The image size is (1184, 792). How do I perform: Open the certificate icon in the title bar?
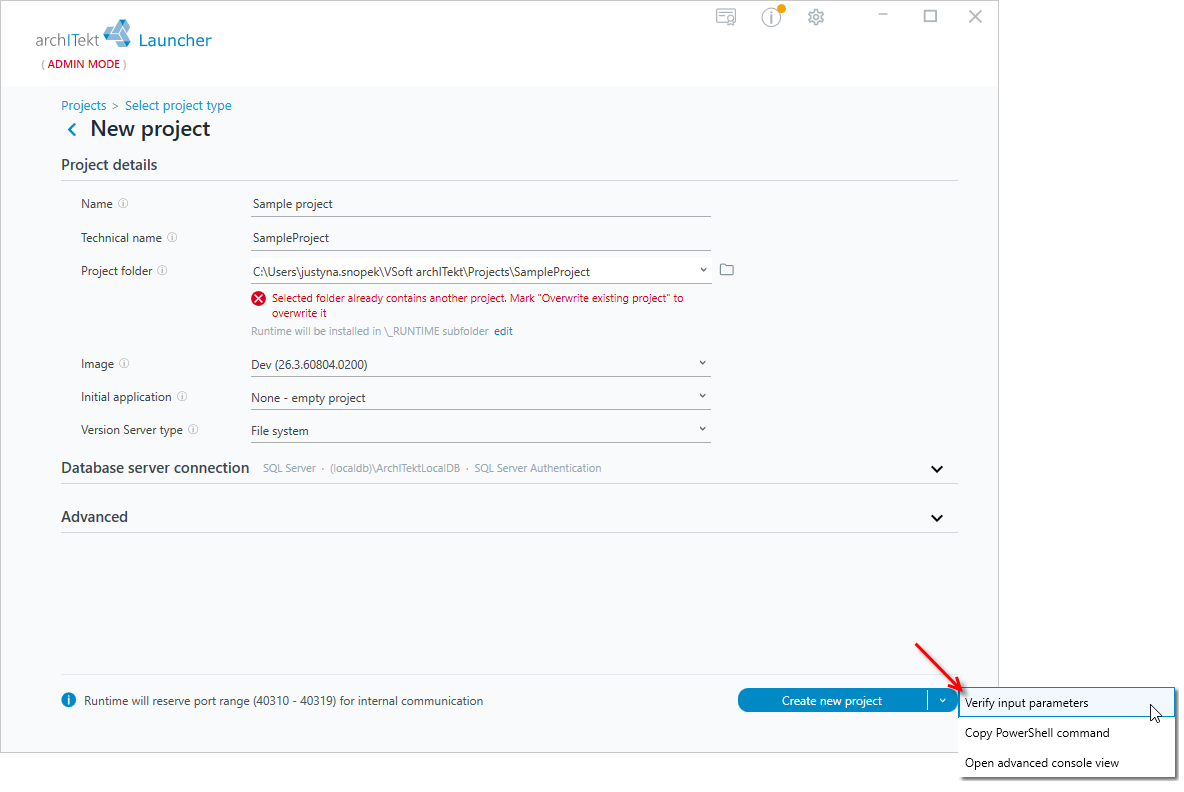726,17
